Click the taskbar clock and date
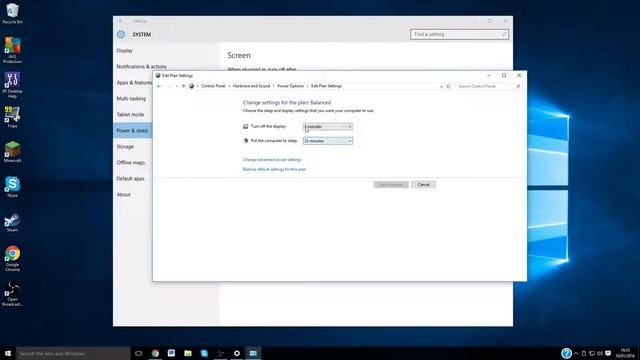Viewport: 640px width, 360px height. click(625, 353)
